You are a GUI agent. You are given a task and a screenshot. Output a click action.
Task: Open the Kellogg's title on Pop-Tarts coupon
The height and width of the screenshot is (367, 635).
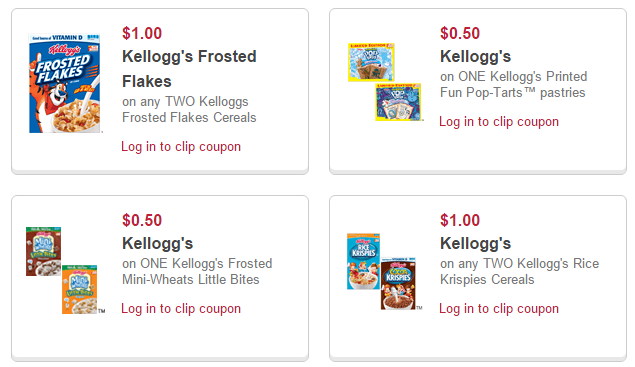click(x=475, y=56)
